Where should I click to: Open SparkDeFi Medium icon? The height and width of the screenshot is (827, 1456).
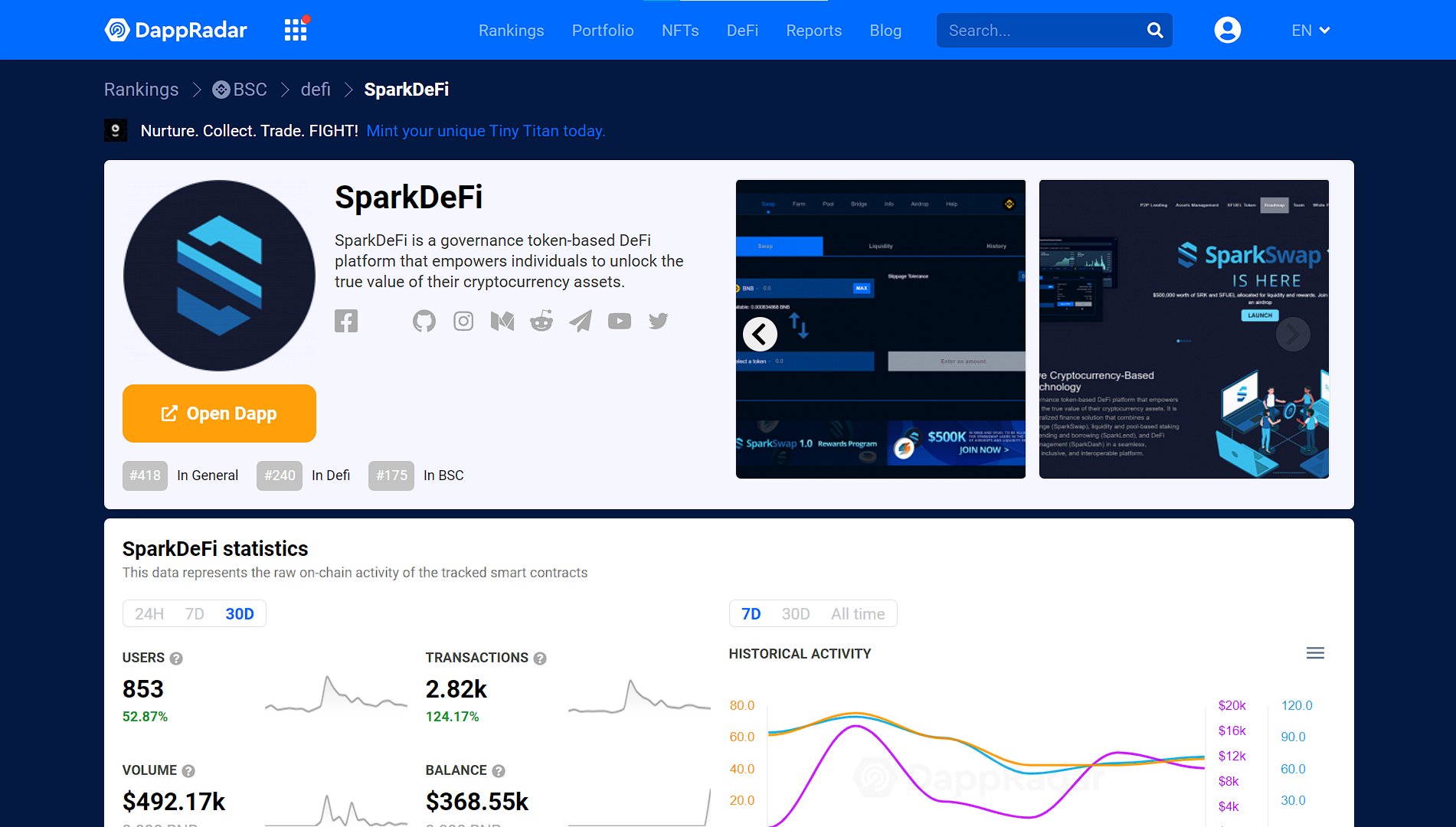(x=502, y=321)
